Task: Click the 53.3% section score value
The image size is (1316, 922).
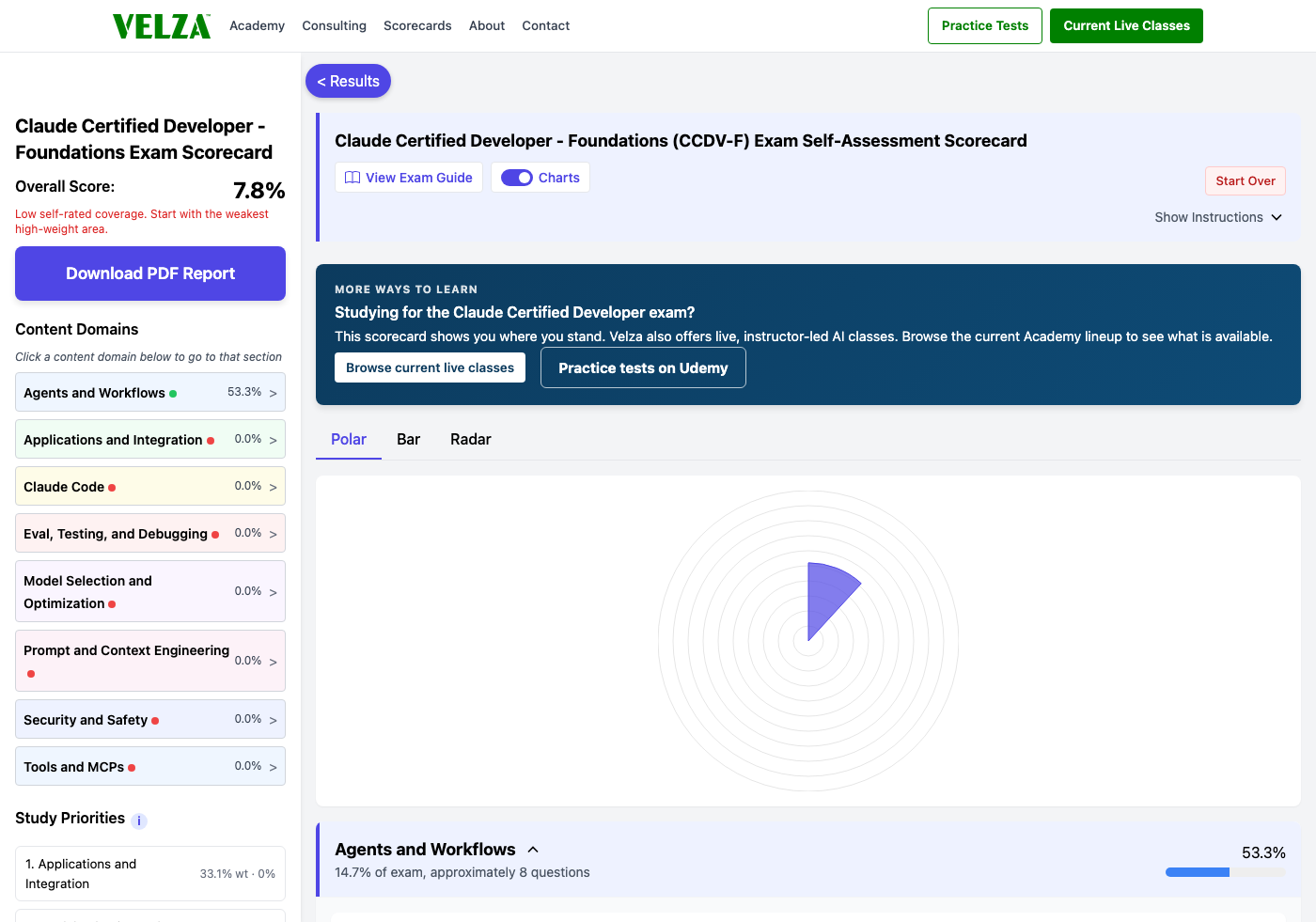Action: click(1263, 853)
